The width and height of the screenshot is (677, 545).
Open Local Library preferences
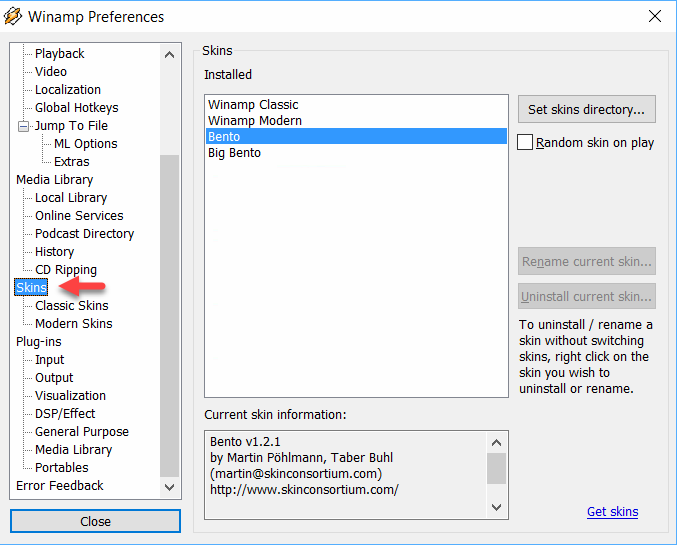(x=71, y=198)
